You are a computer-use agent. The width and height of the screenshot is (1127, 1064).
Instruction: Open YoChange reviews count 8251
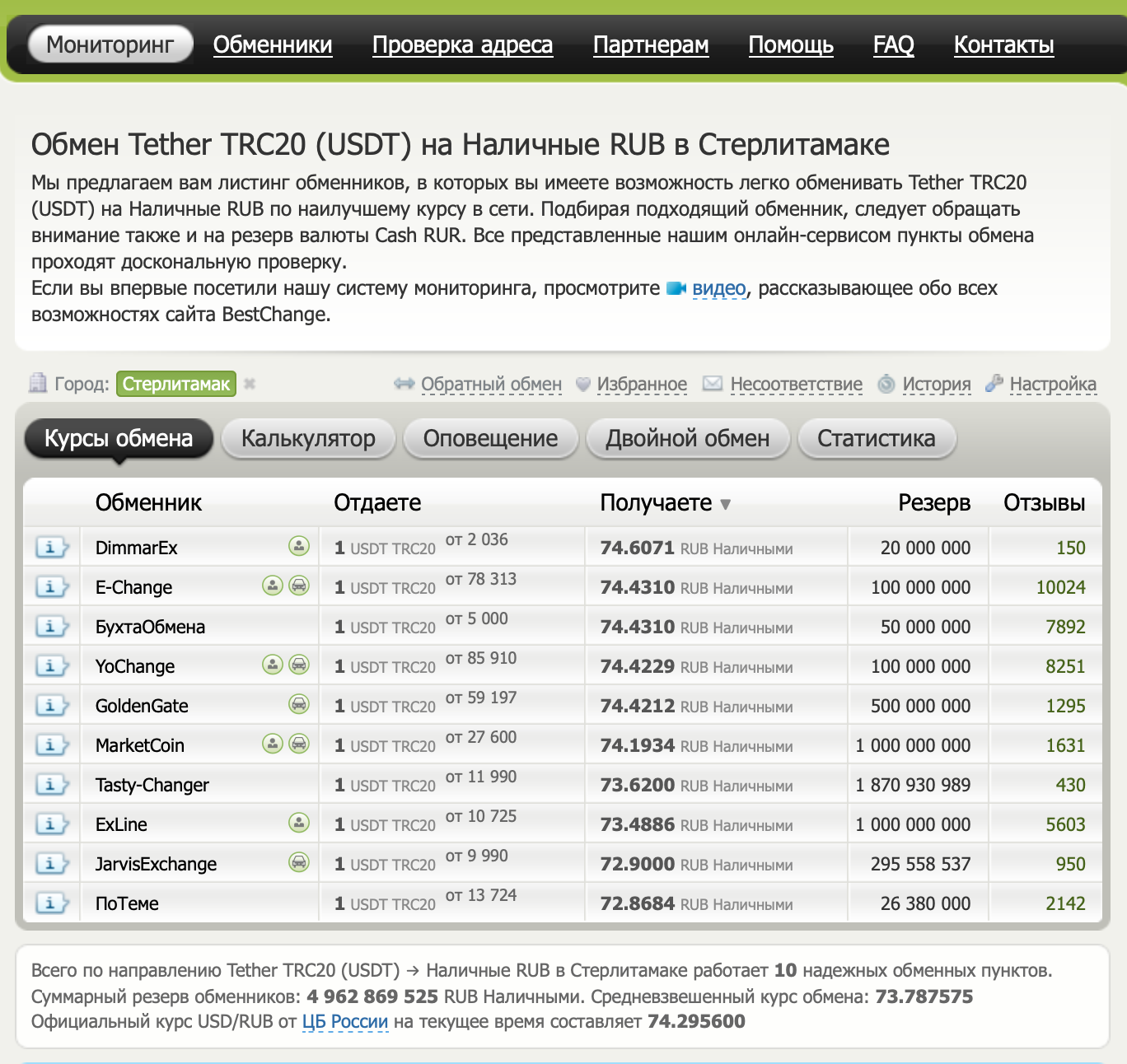(x=1065, y=666)
